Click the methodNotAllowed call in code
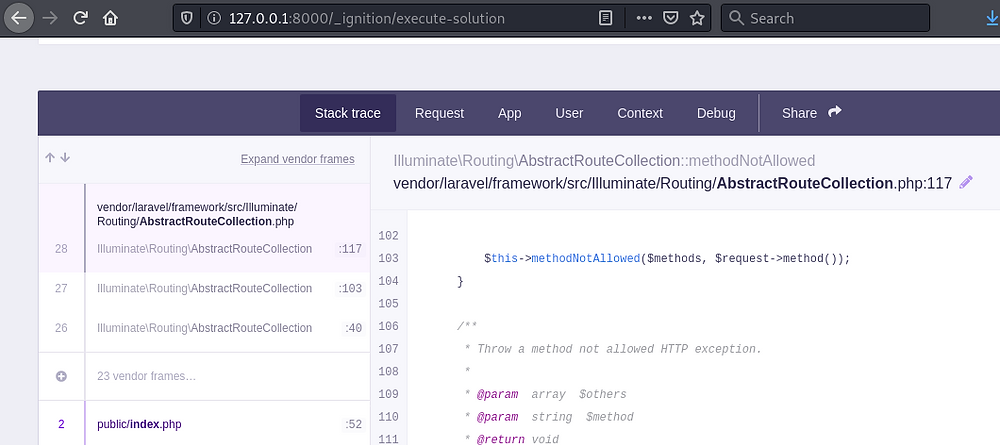This screenshot has width=1000, height=445. click(585, 258)
